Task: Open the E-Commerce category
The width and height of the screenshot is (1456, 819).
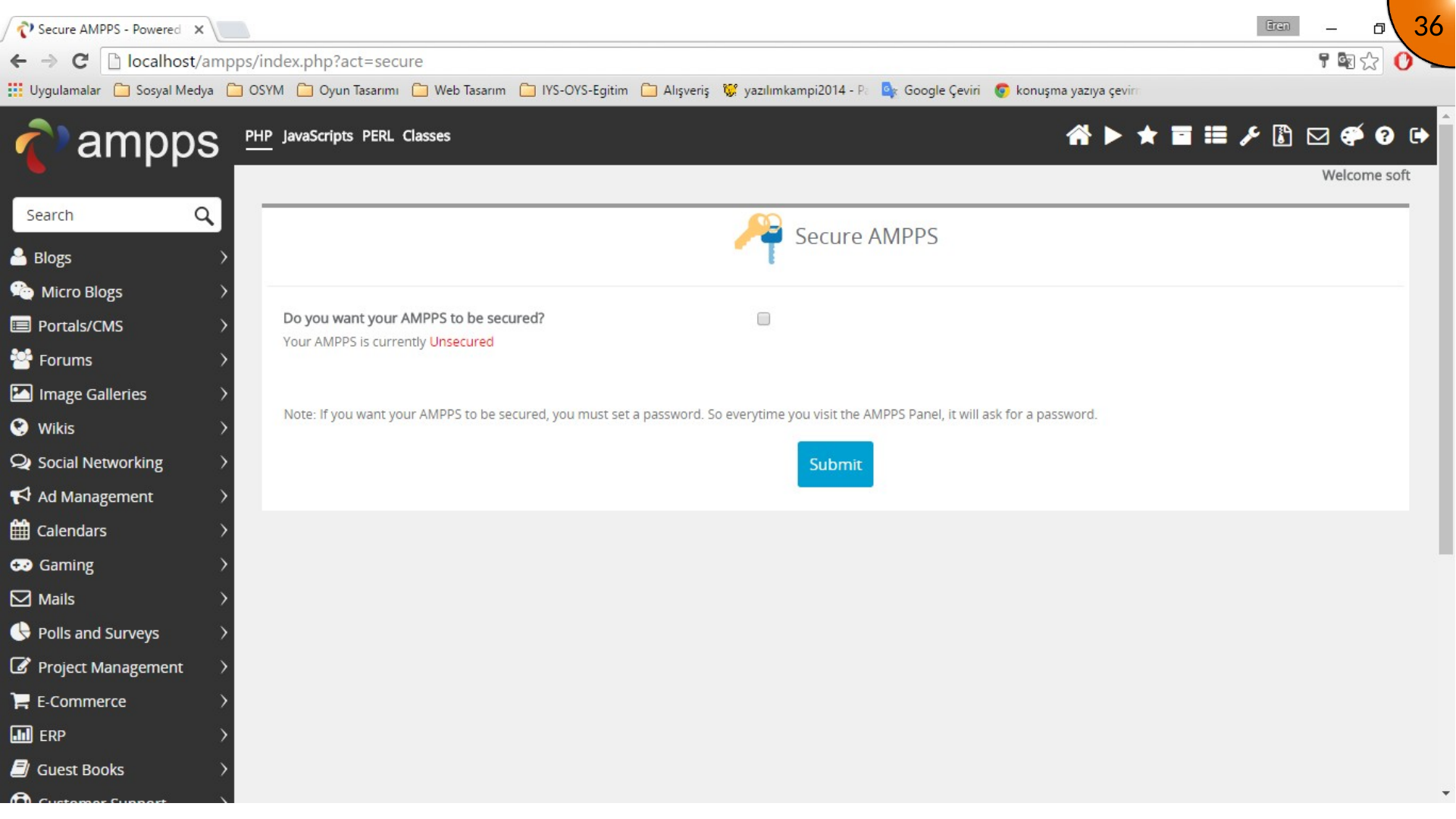Action: coord(117,701)
